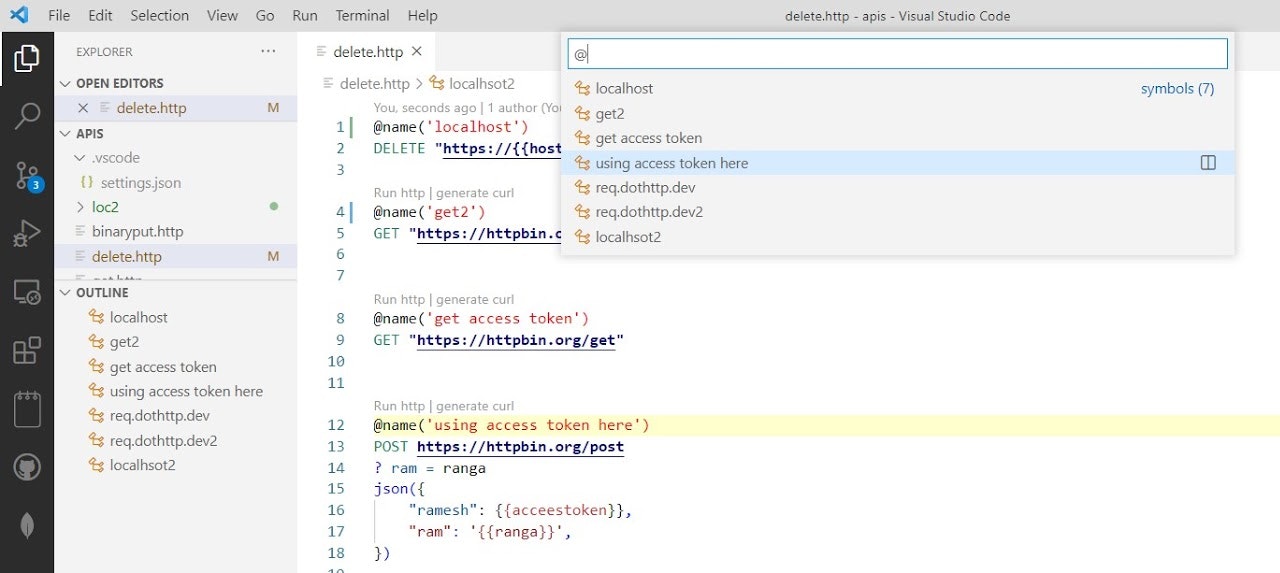Screen dimensions: 1280x573
Task: Select 'localhsot2' in quick pick
Action: pyautogui.click(x=897, y=237)
